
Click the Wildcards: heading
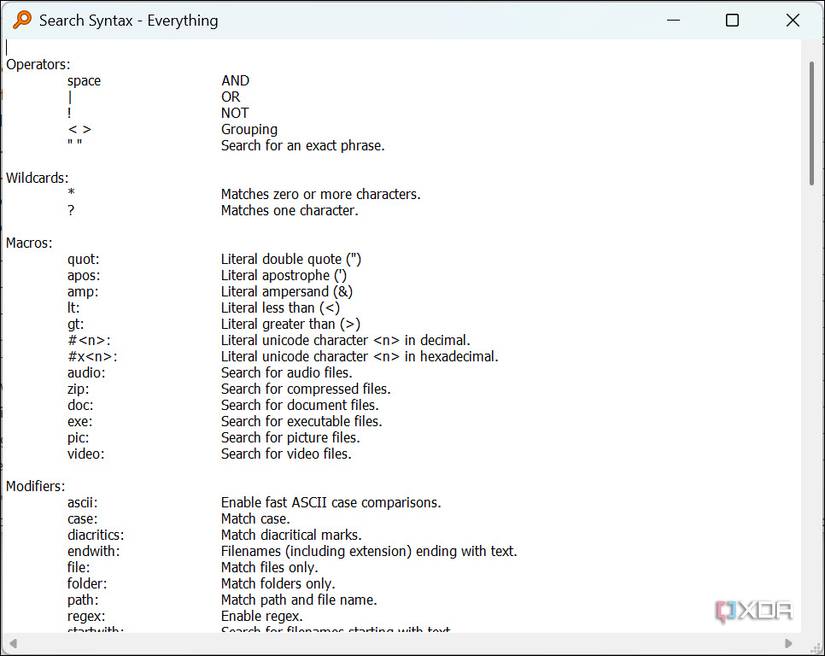click(37, 178)
